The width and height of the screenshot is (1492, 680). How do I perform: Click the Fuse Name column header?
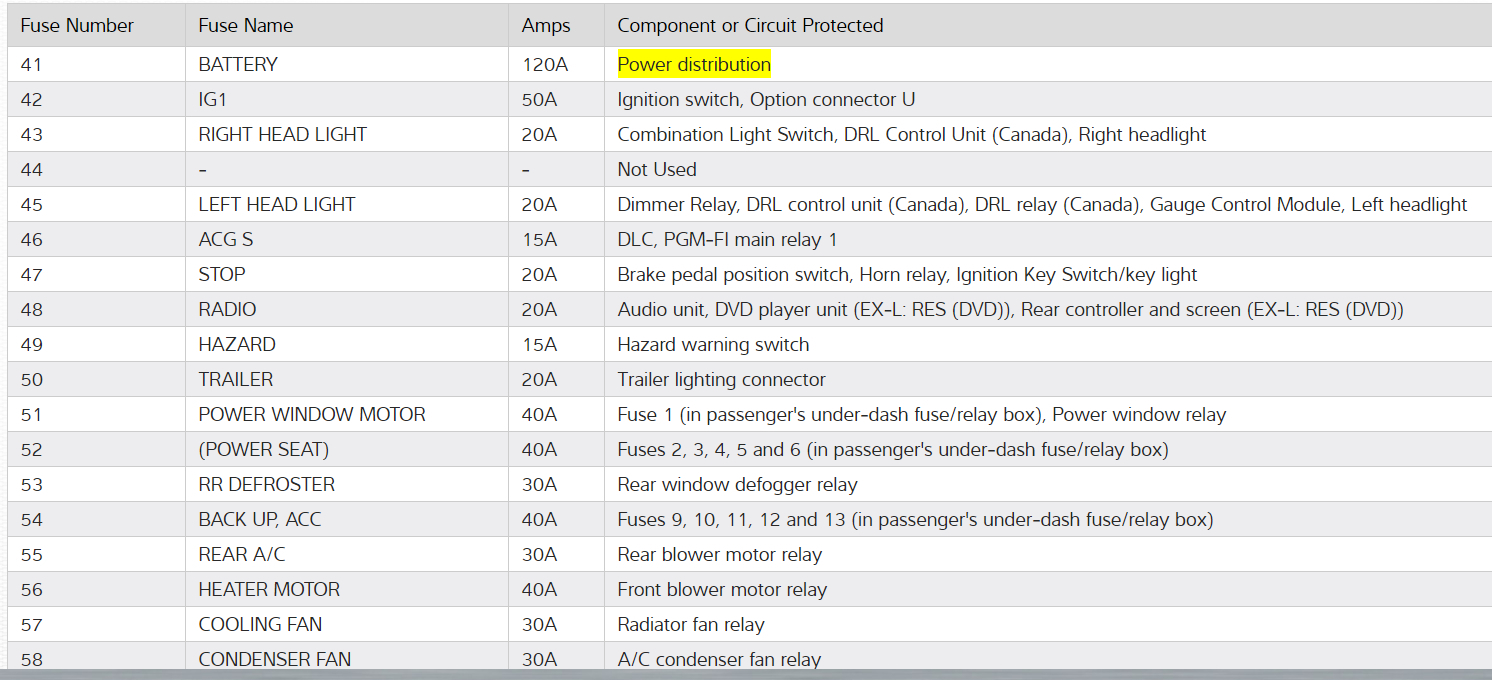pyautogui.click(x=246, y=26)
